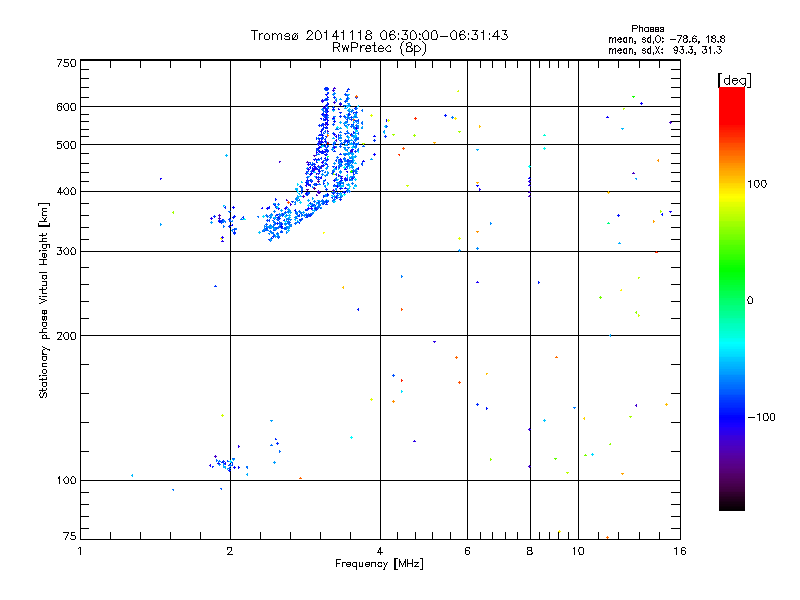Click the blue echo cluster just below 2 MHz near 350 km

224,222
